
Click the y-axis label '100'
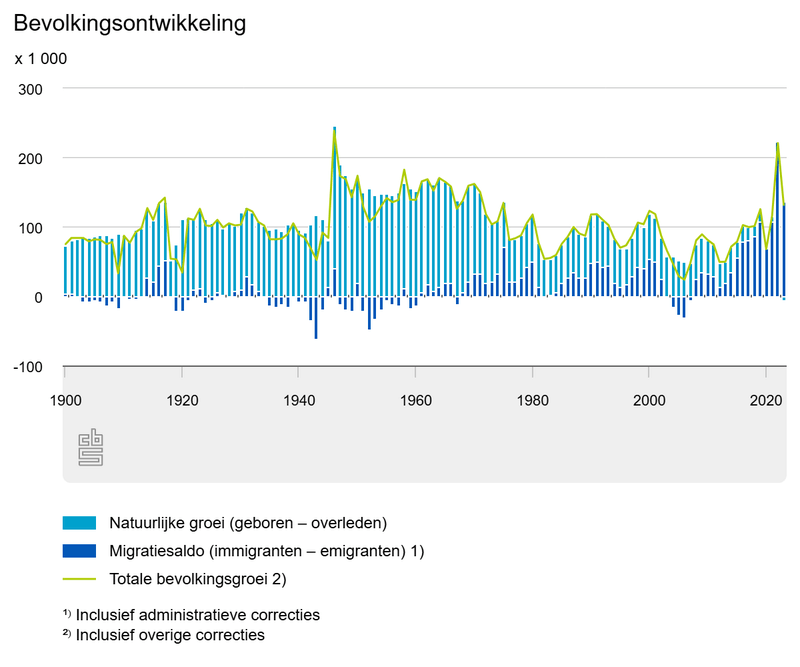coord(31,229)
